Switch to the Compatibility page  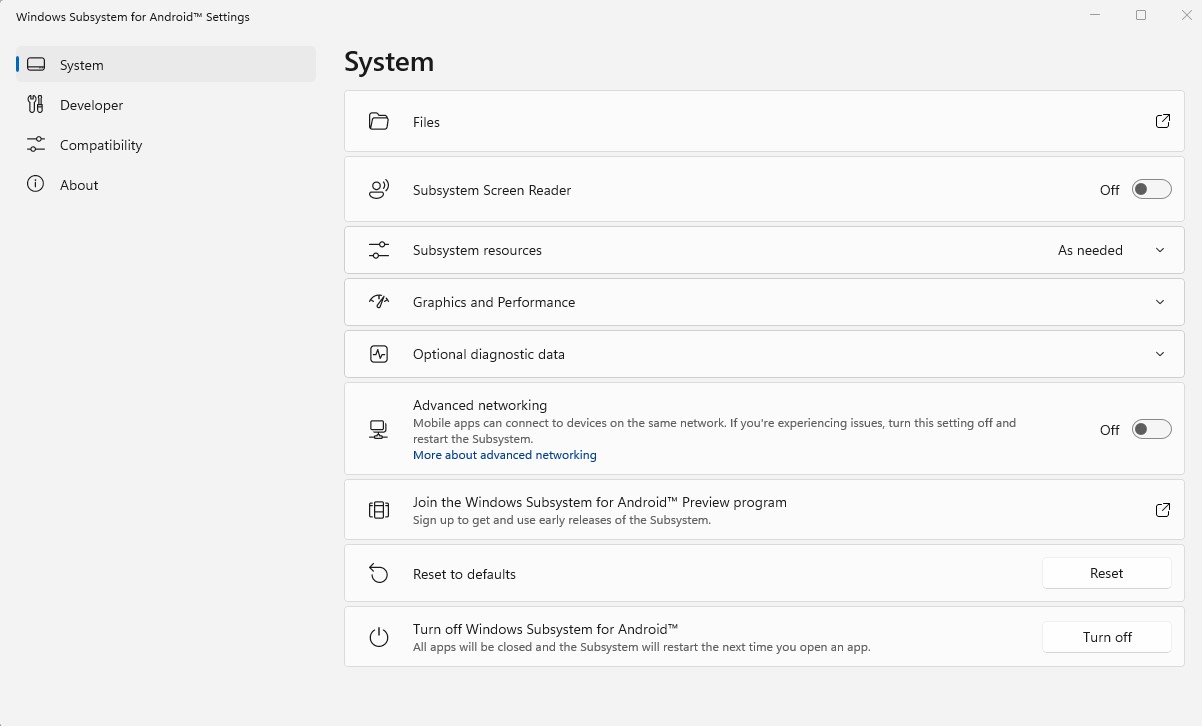coord(166,145)
